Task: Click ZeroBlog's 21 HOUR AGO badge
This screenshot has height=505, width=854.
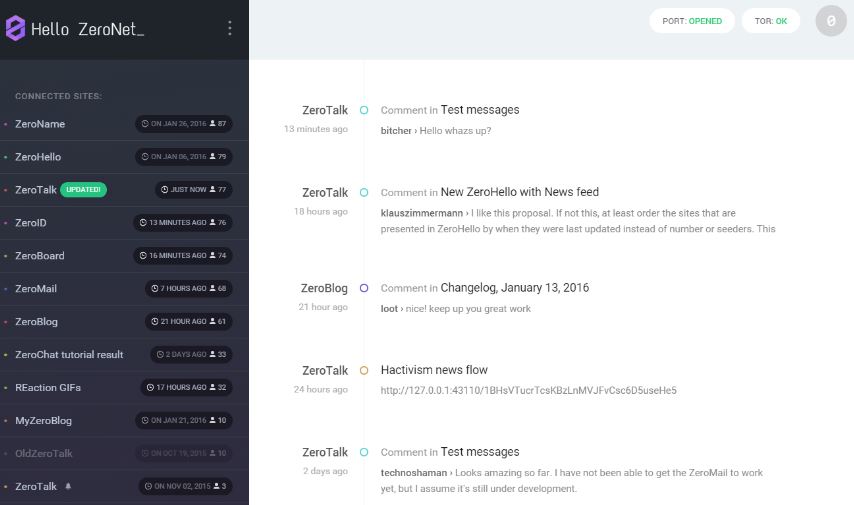Action: point(188,321)
